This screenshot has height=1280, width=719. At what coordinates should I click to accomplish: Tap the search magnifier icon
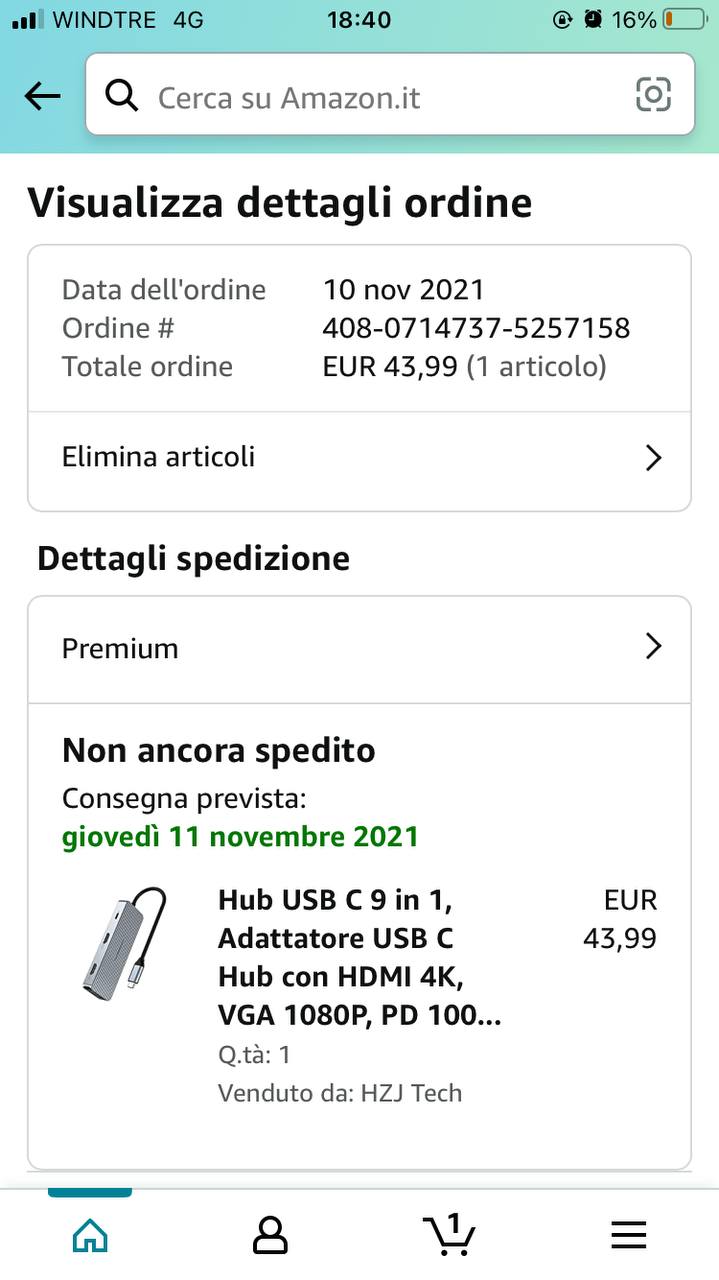(x=122, y=96)
